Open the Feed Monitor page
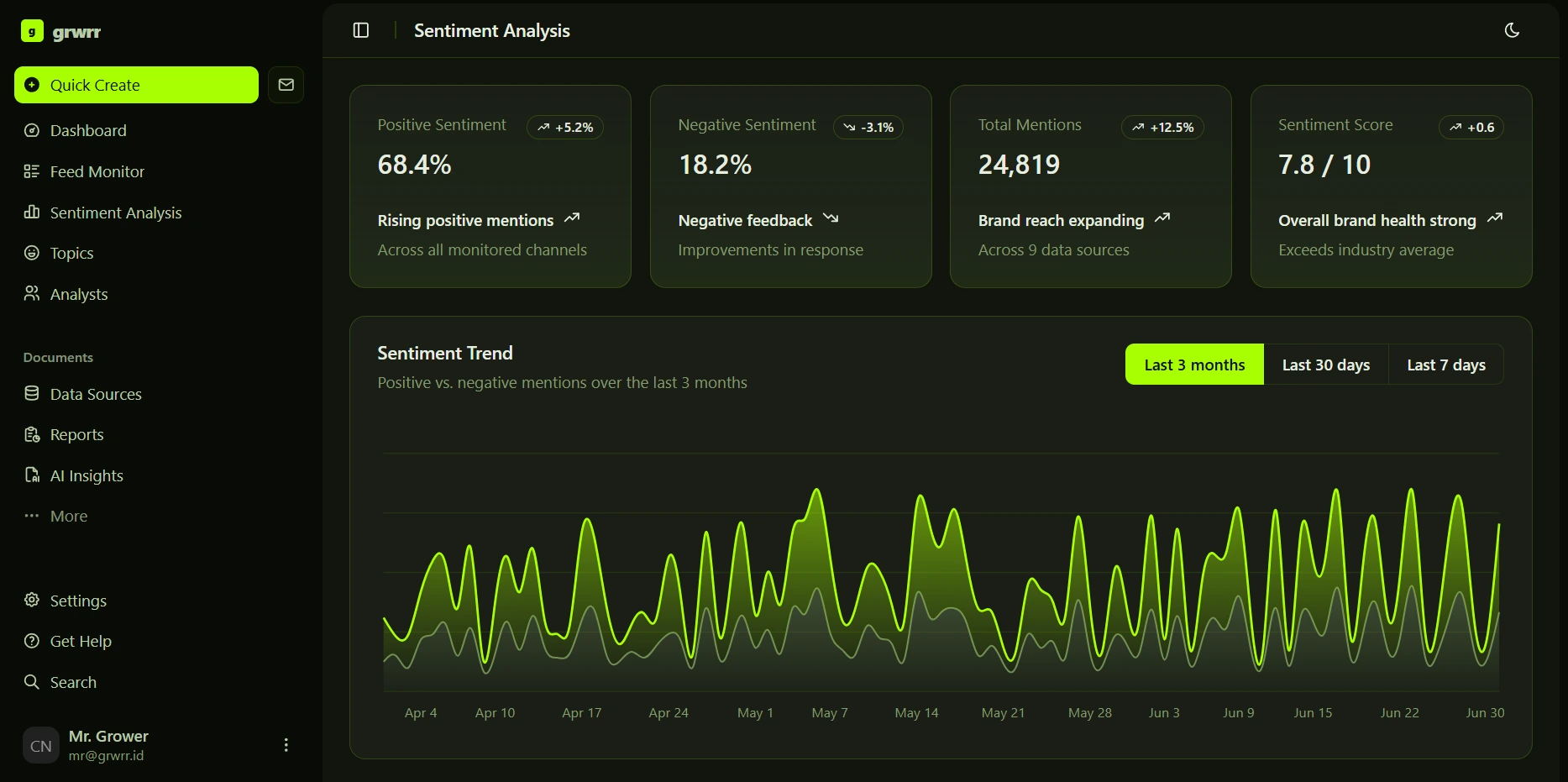The image size is (1568, 782). click(97, 171)
